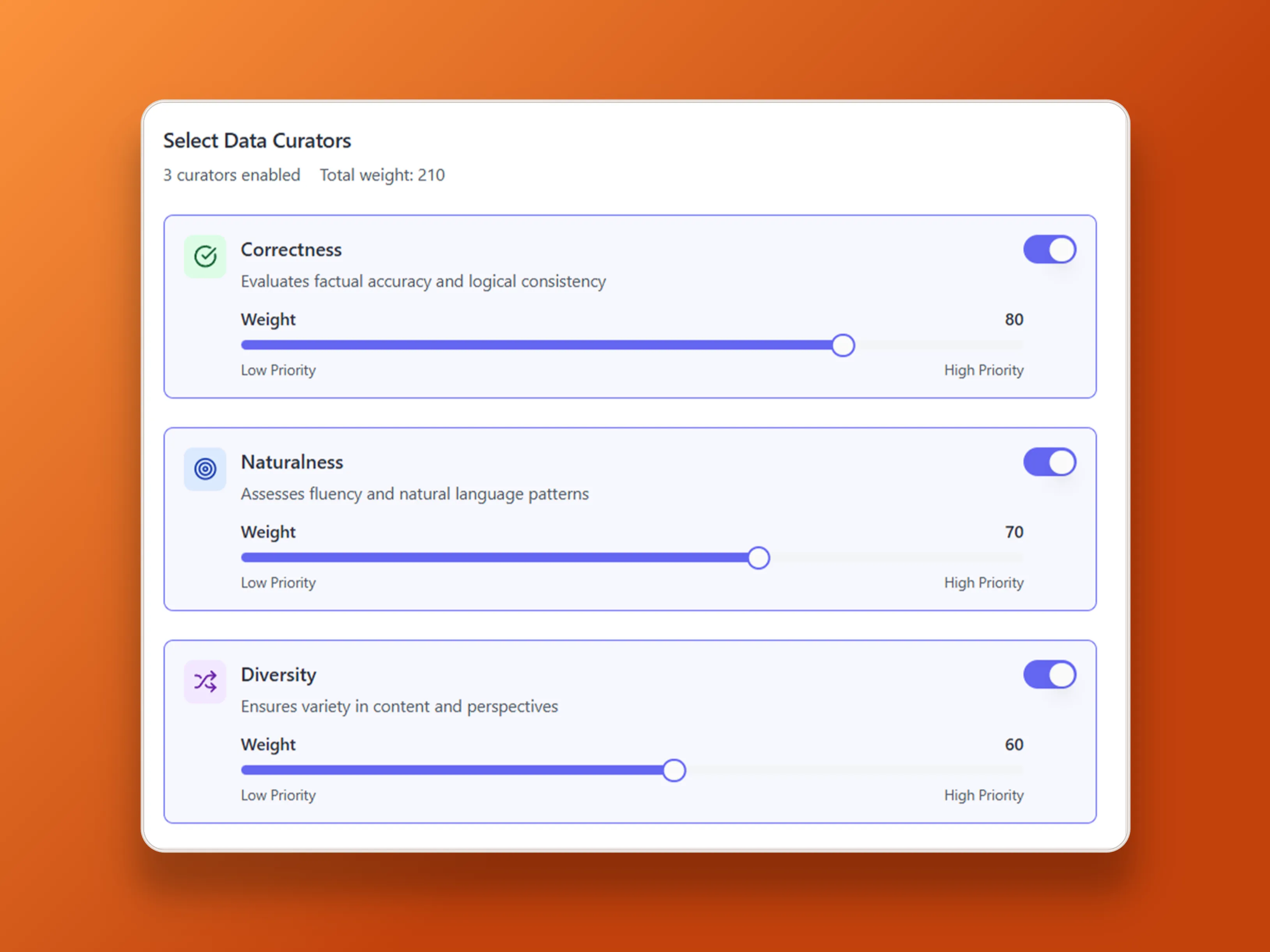Click the '3 curators enabled' text
1270x952 pixels.
point(232,175)
